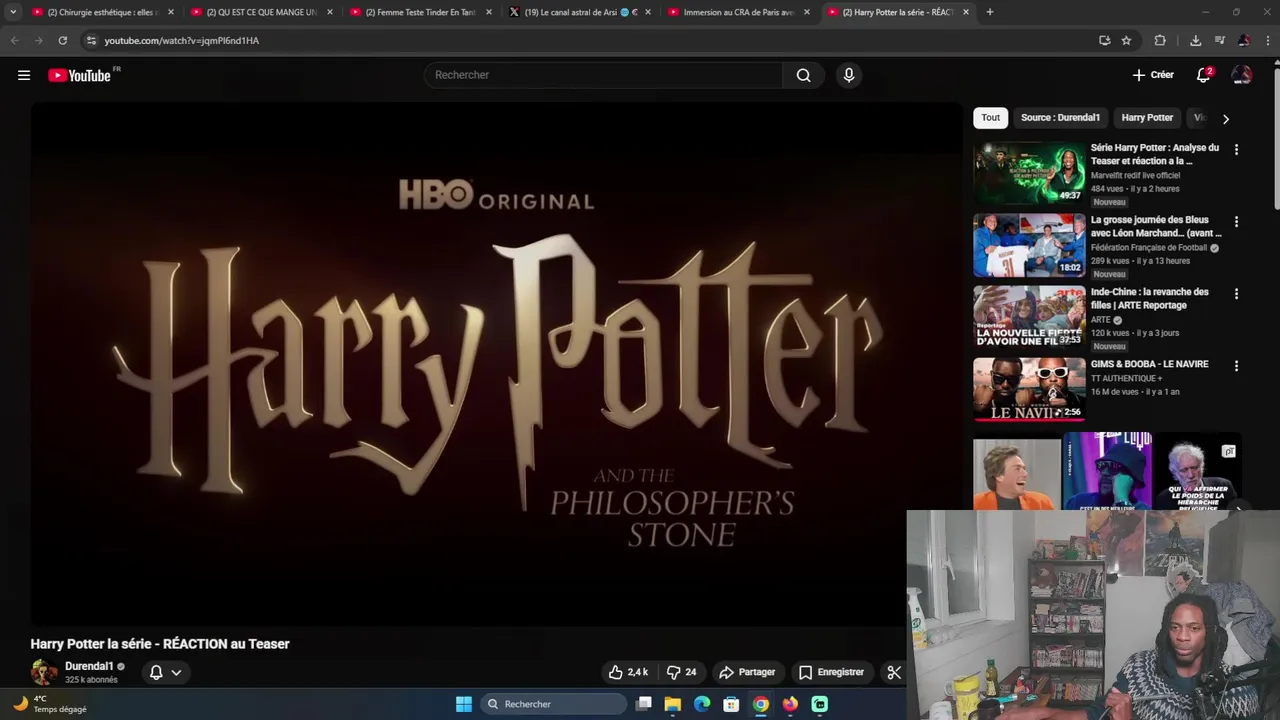The height and width of the screenshot is (720, 1280).
Task: Close the Harry Potter la série tab
Action: (x=966, y=12)
